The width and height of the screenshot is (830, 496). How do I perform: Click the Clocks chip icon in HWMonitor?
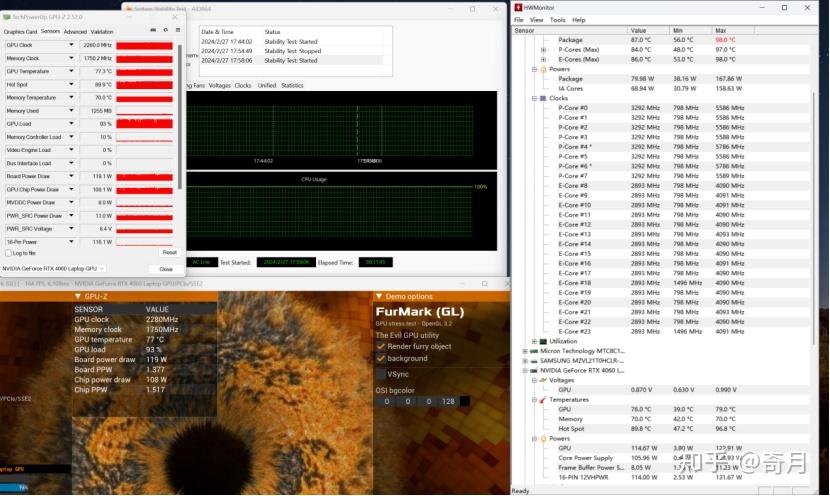pos(543,98)
